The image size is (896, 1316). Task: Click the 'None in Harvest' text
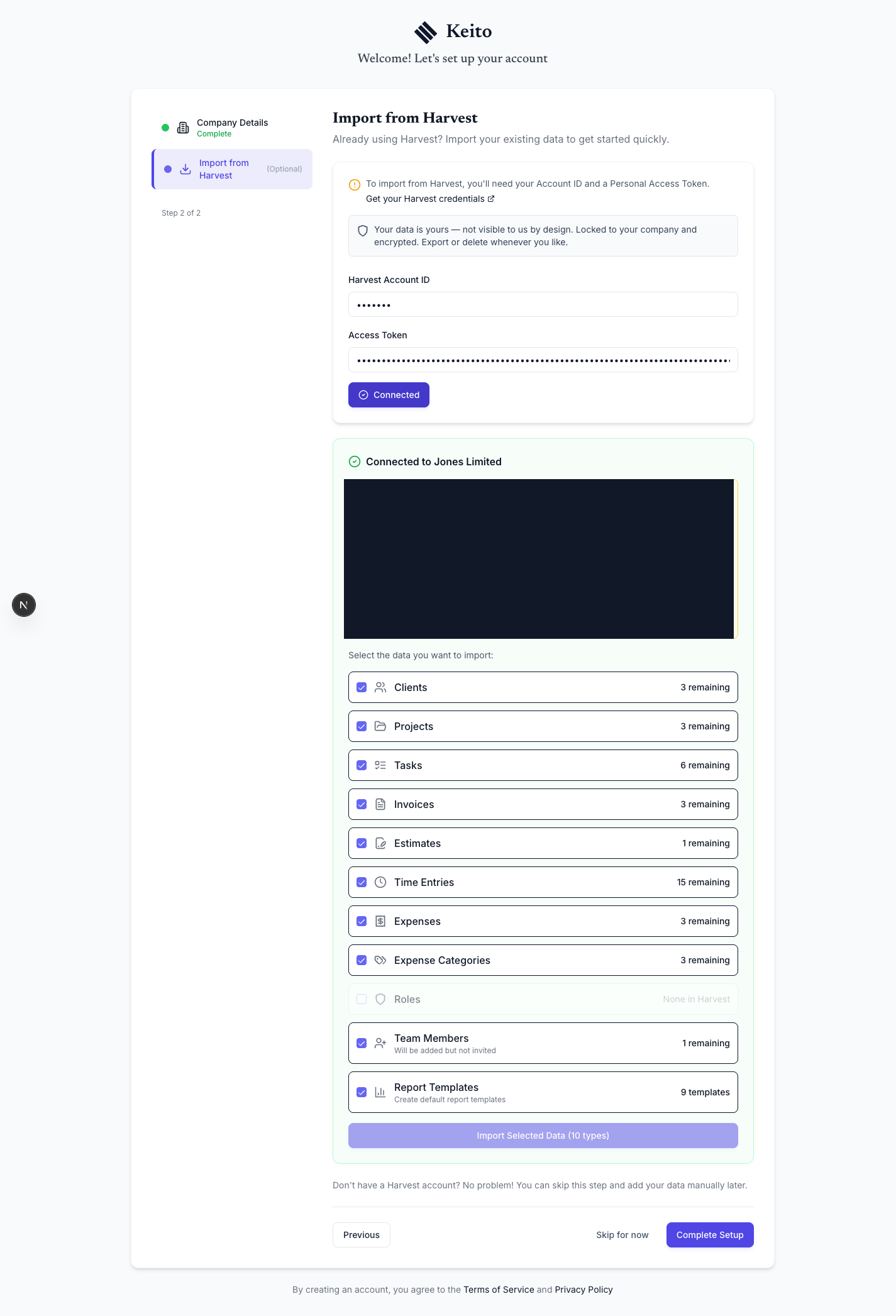tap(696, 999)
